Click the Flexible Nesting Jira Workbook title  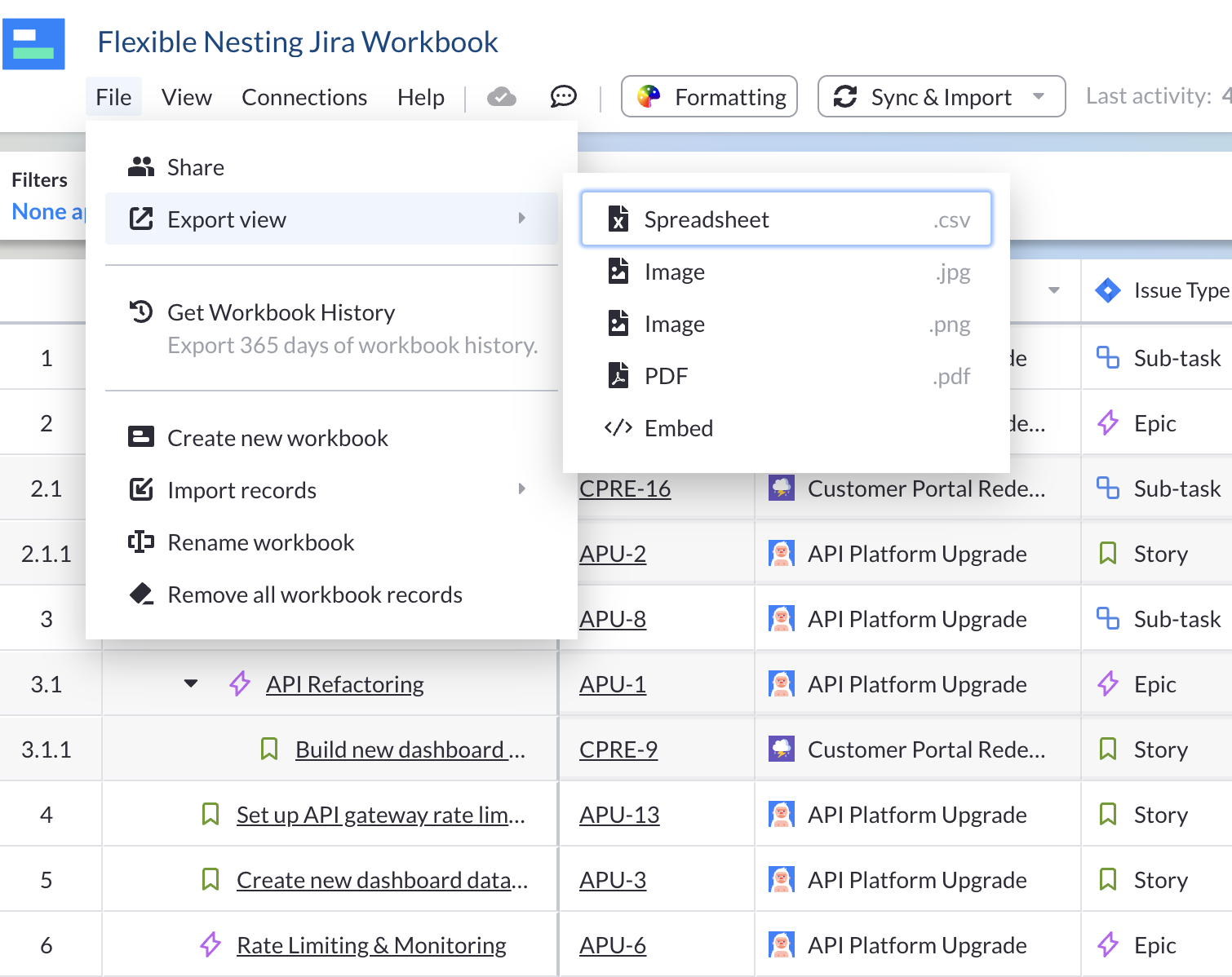point(297,42)
